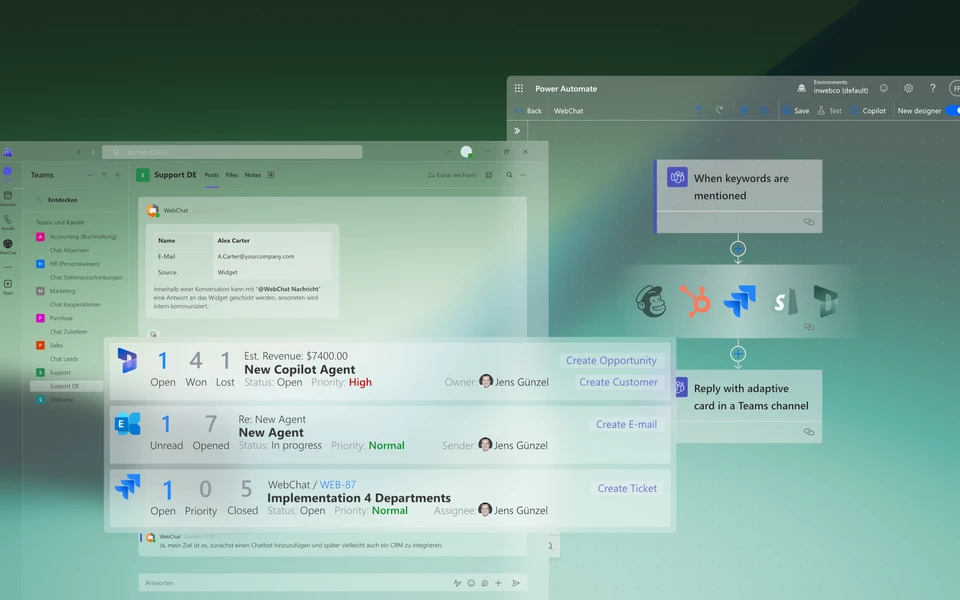Image resolution: width=960 pixels, height=600 pixels.
Task: Click the Mailchimp connector icon
Action: 651,301
